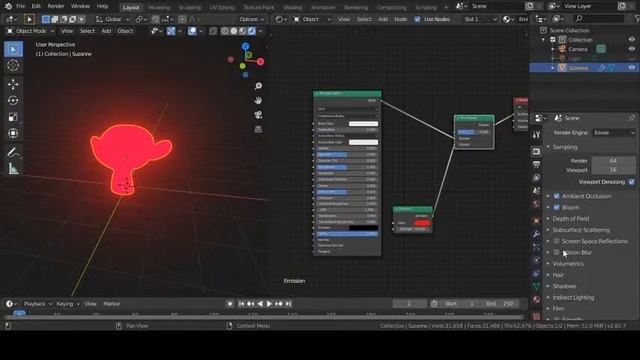Open the Object Data properties tab
This screenshot has width=640, height=360.
point(536,286)
